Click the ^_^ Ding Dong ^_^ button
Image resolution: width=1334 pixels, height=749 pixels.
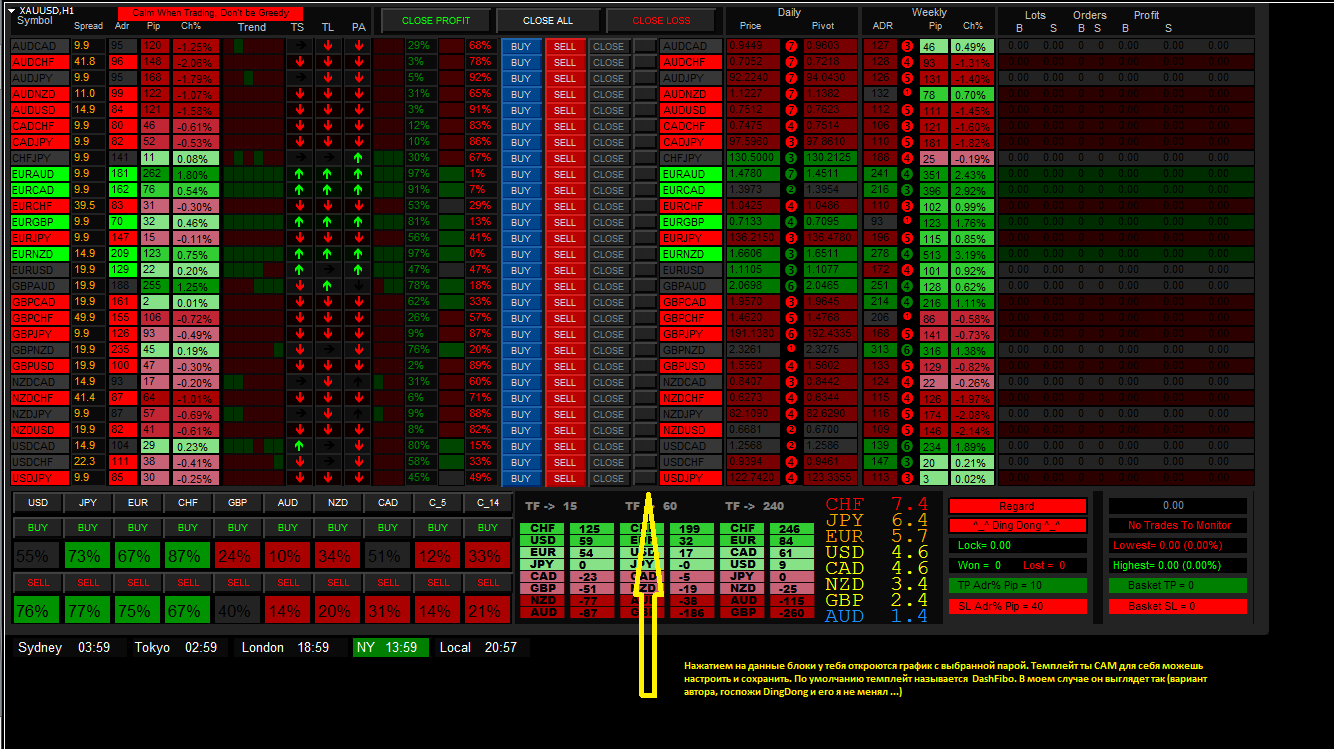[1017, 525]
